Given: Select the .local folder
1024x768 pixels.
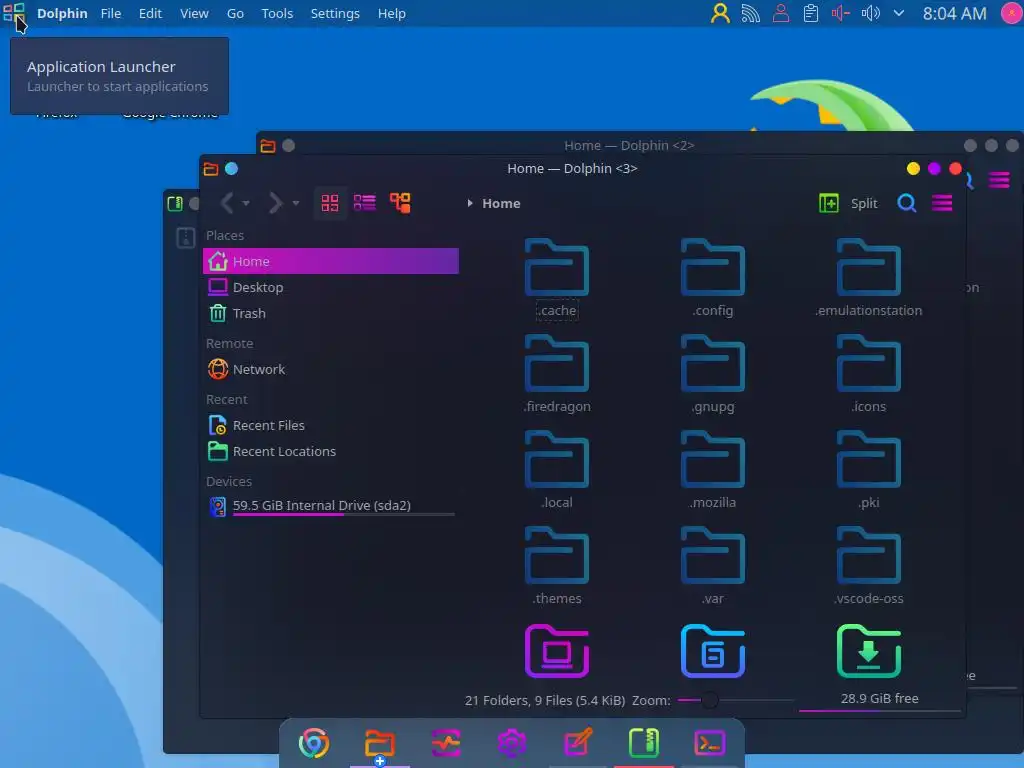Looking at the screenshot, I should pos(556,470).
